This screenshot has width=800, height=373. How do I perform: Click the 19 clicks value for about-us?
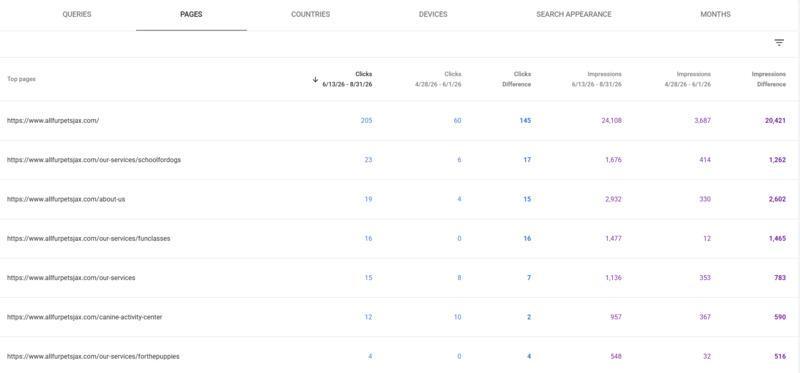pyautogui.click(x=368, y=199)
